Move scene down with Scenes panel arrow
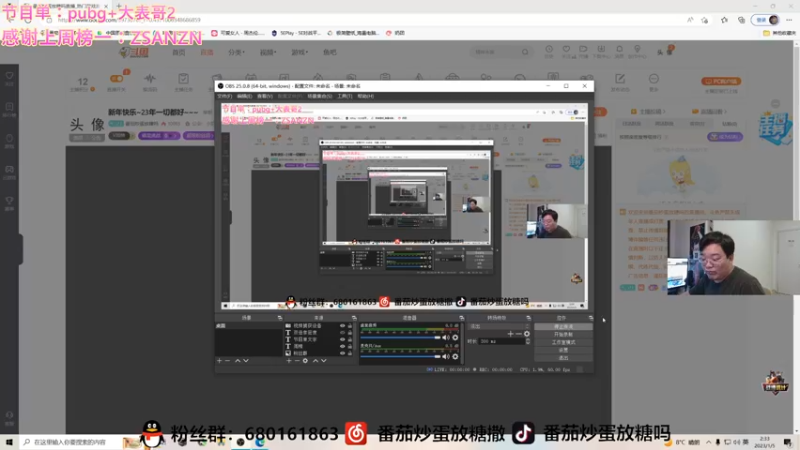800x450 pixels. pyautogui.click(x=246, y=361)
